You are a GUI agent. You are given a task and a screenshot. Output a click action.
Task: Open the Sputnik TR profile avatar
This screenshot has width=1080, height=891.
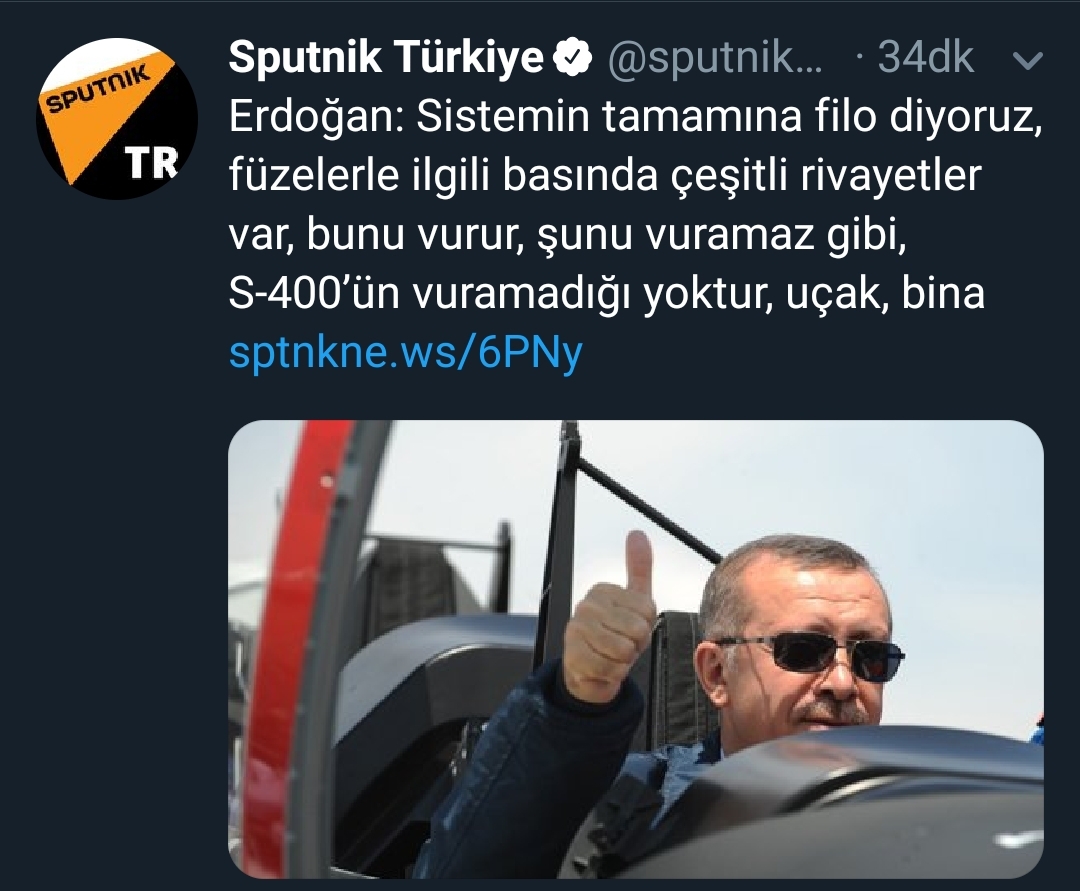click(116, 118)
